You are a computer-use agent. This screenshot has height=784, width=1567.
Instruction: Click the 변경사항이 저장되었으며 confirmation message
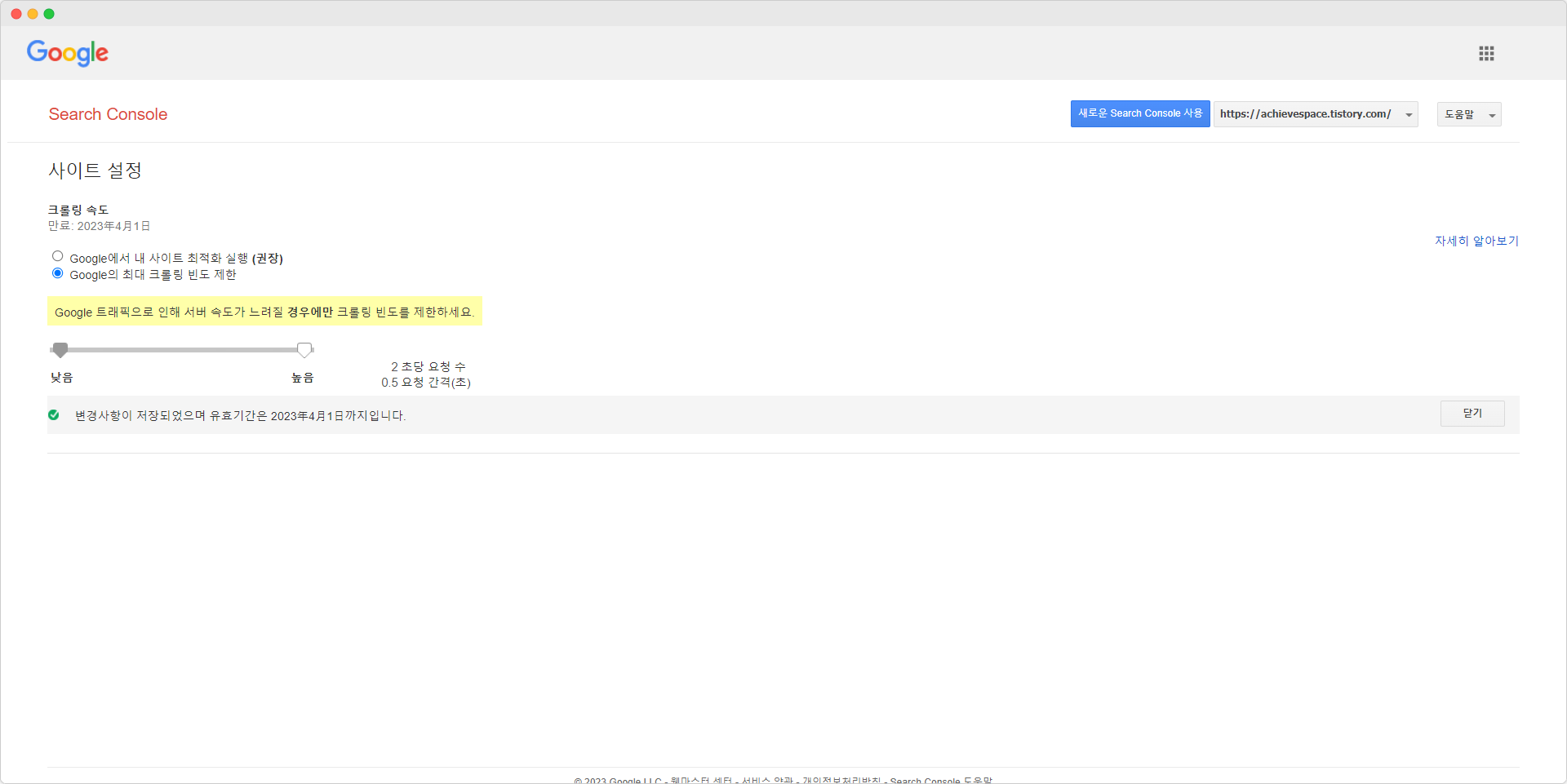pyautogui.click(x=241, y=416)
